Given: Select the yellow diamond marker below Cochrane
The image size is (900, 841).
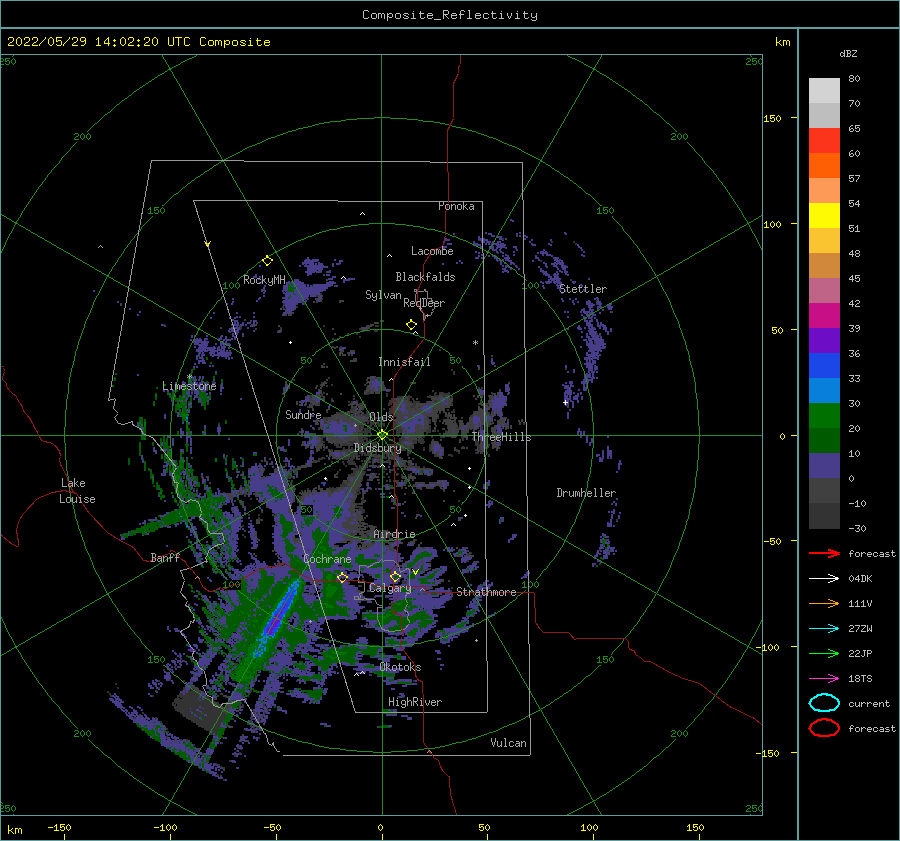Looking at the screenshot, I should coord(342,577).
